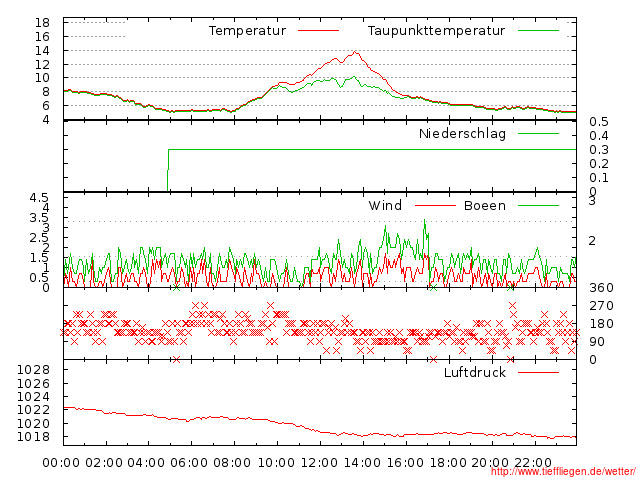
Task: Click the red Wind legend line
Action: [x=435, y=205]
